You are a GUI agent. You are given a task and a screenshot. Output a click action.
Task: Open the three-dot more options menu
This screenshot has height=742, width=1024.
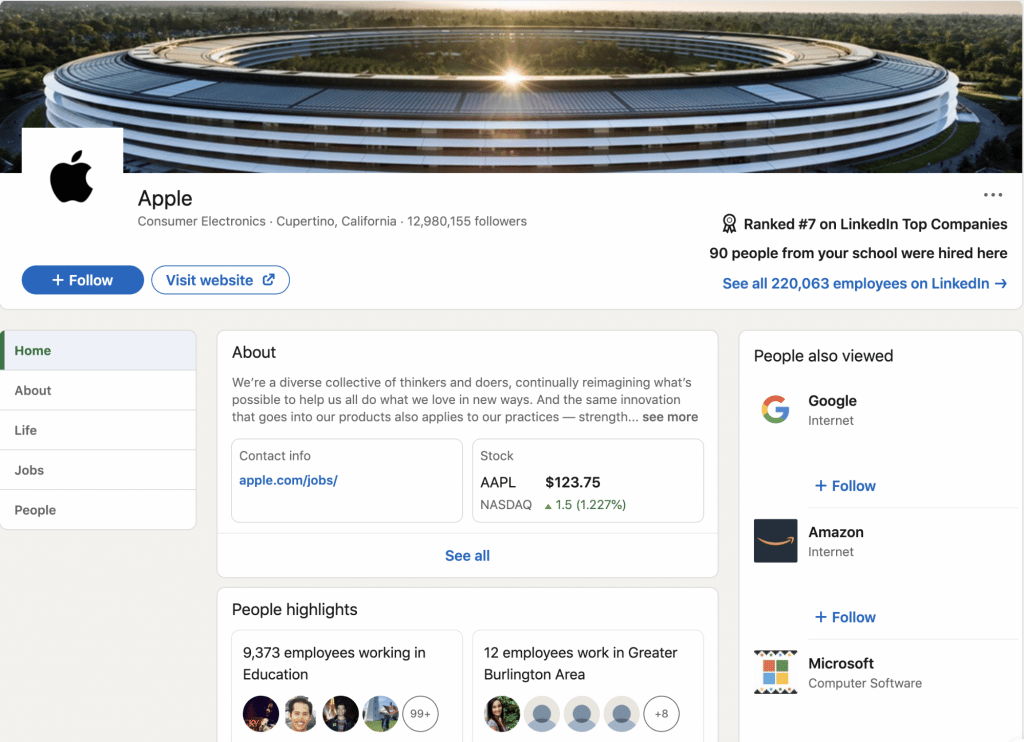(x=993, y=195)
